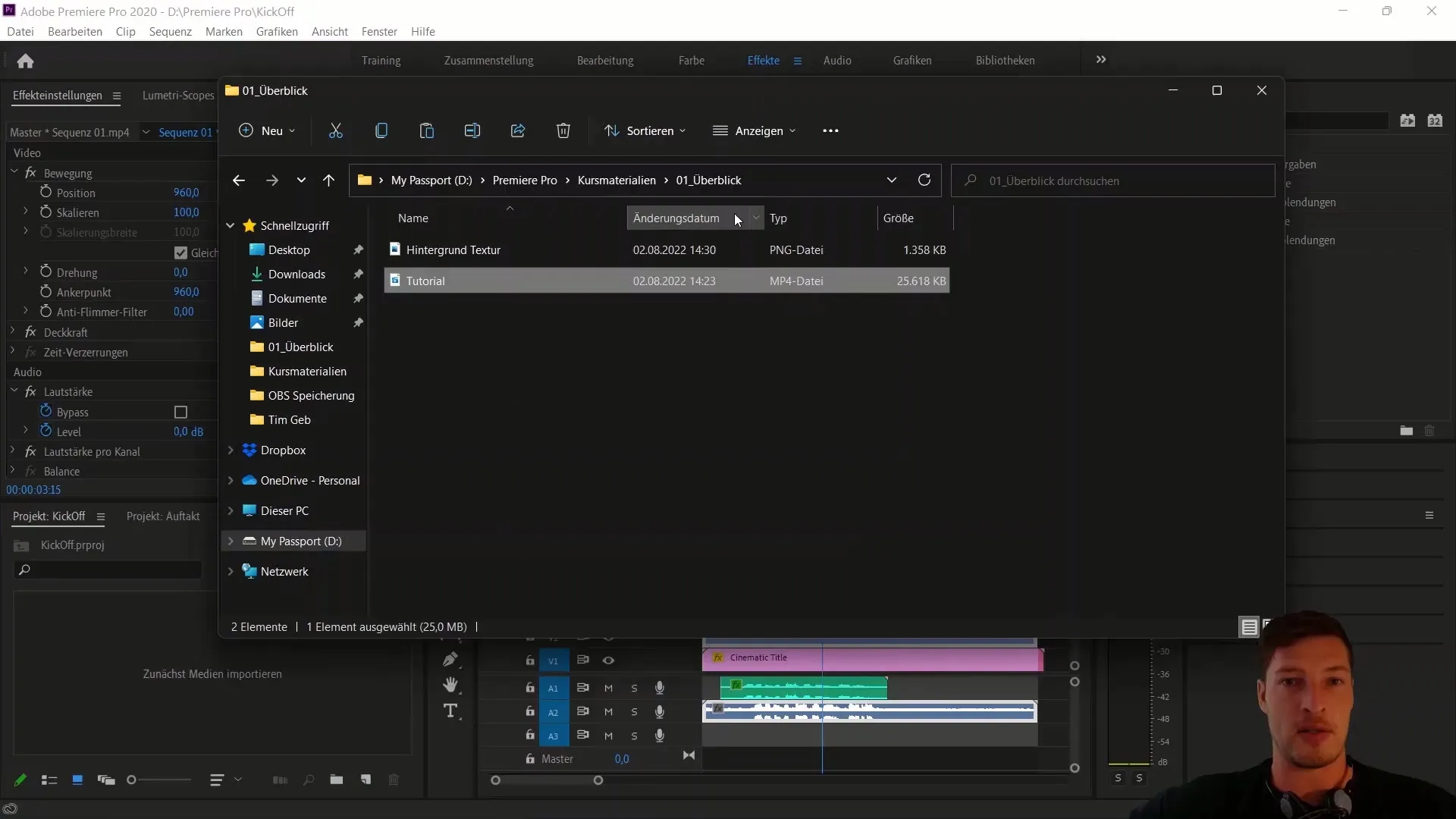
Task: Click the new item icon in project panel
Action: 366,780
